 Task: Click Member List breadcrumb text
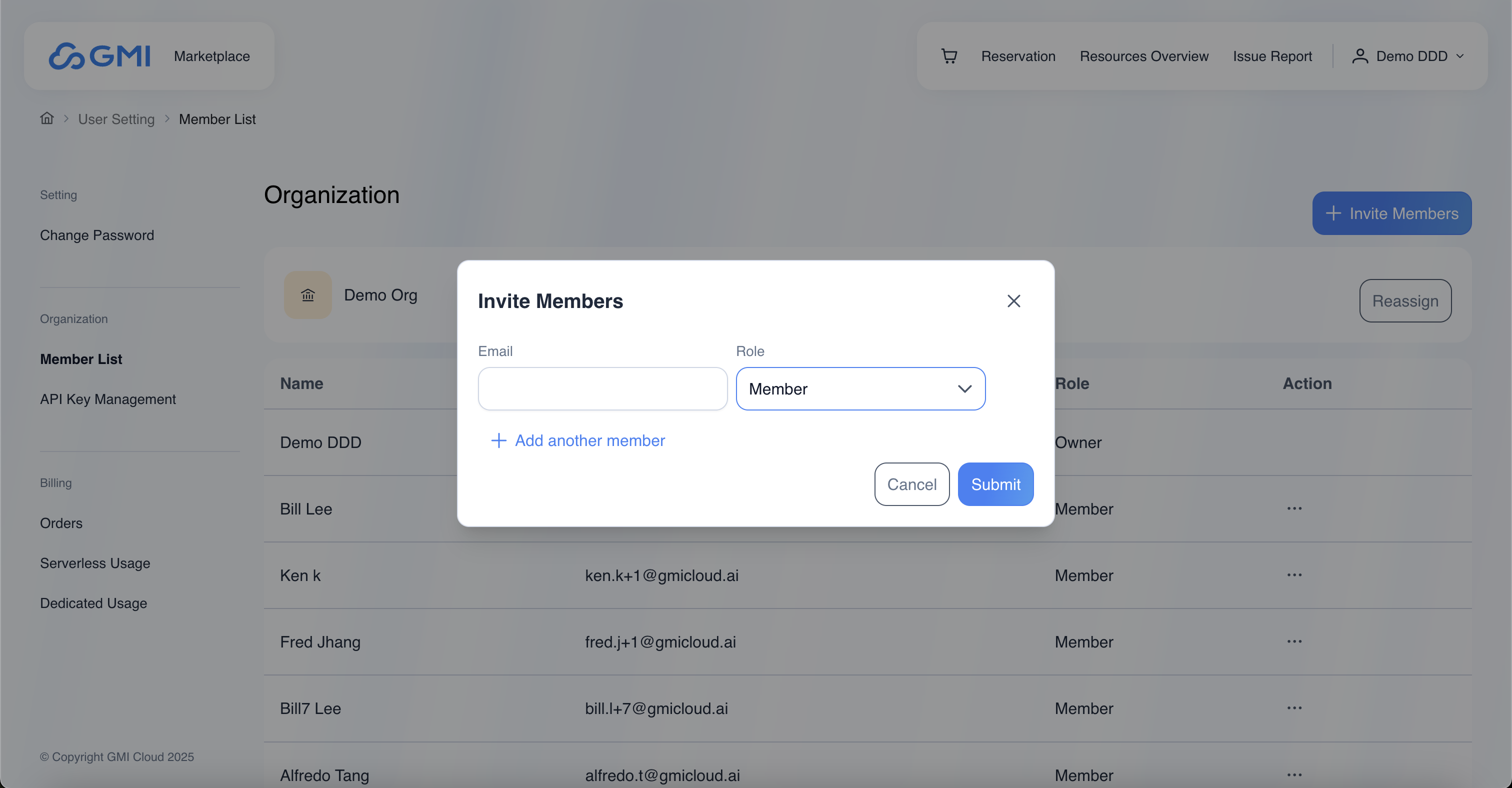click(x=217, y=119)
